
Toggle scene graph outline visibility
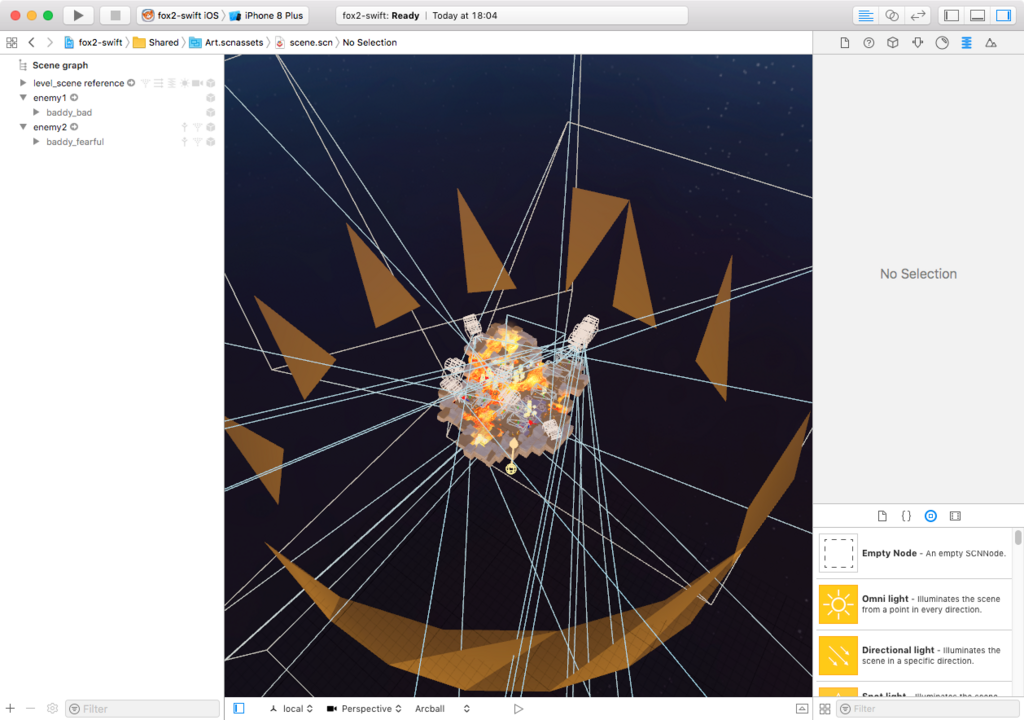click(x=239, y=708)
